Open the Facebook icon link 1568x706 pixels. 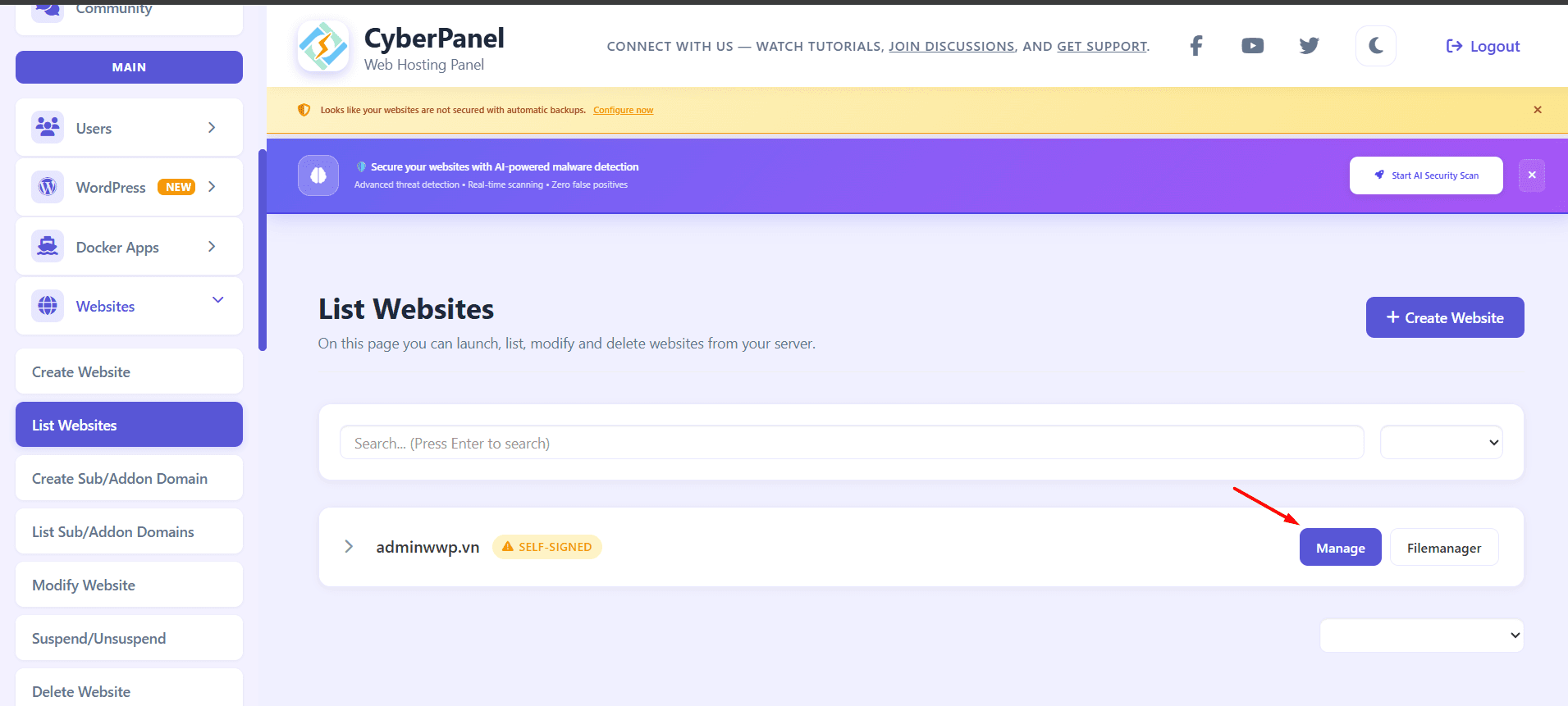coord(1196,46)
